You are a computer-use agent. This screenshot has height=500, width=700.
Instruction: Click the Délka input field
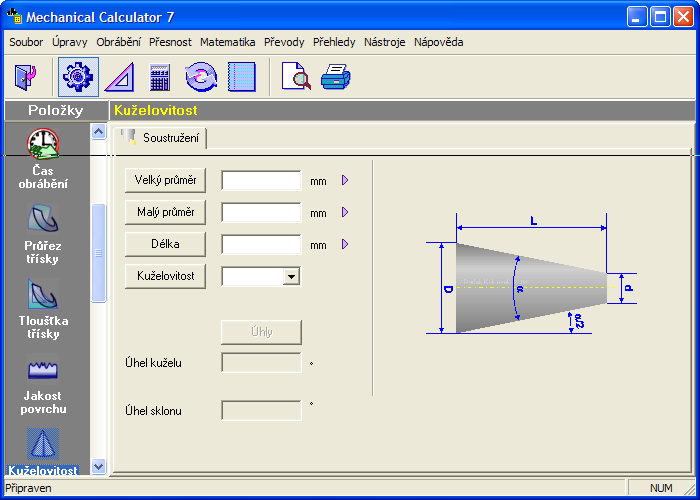[261, 244]
